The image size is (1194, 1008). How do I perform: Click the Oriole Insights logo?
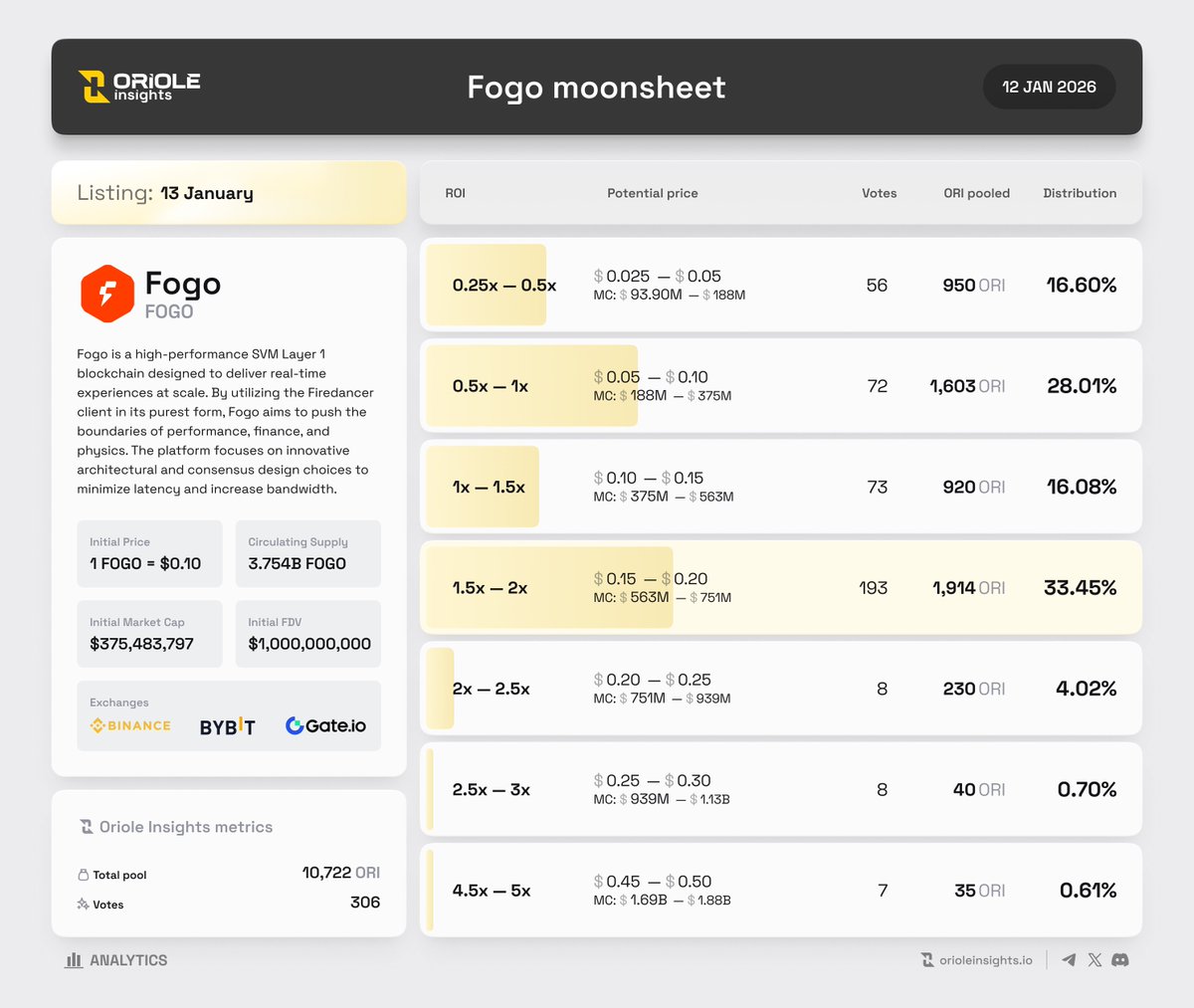pyautogui.click(x=139, y=87)
